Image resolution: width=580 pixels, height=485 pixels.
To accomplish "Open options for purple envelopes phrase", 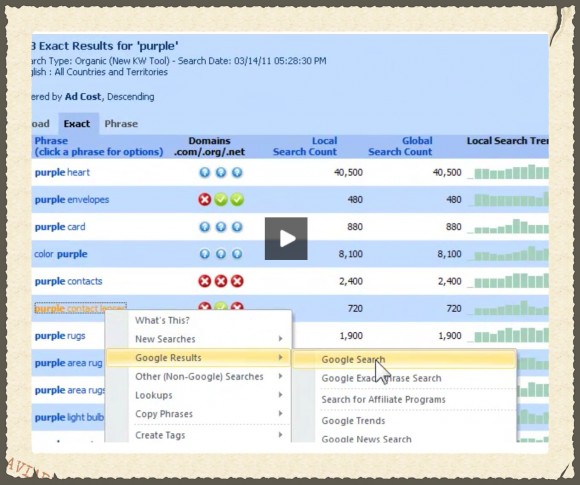I will coord(72,200).
